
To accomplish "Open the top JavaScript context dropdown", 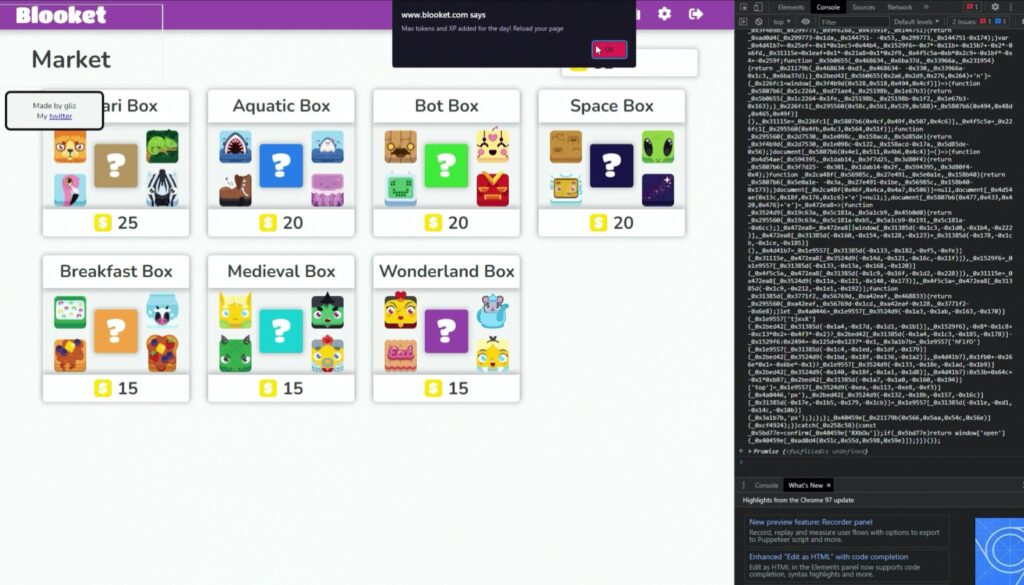I will tap(782, 22).
